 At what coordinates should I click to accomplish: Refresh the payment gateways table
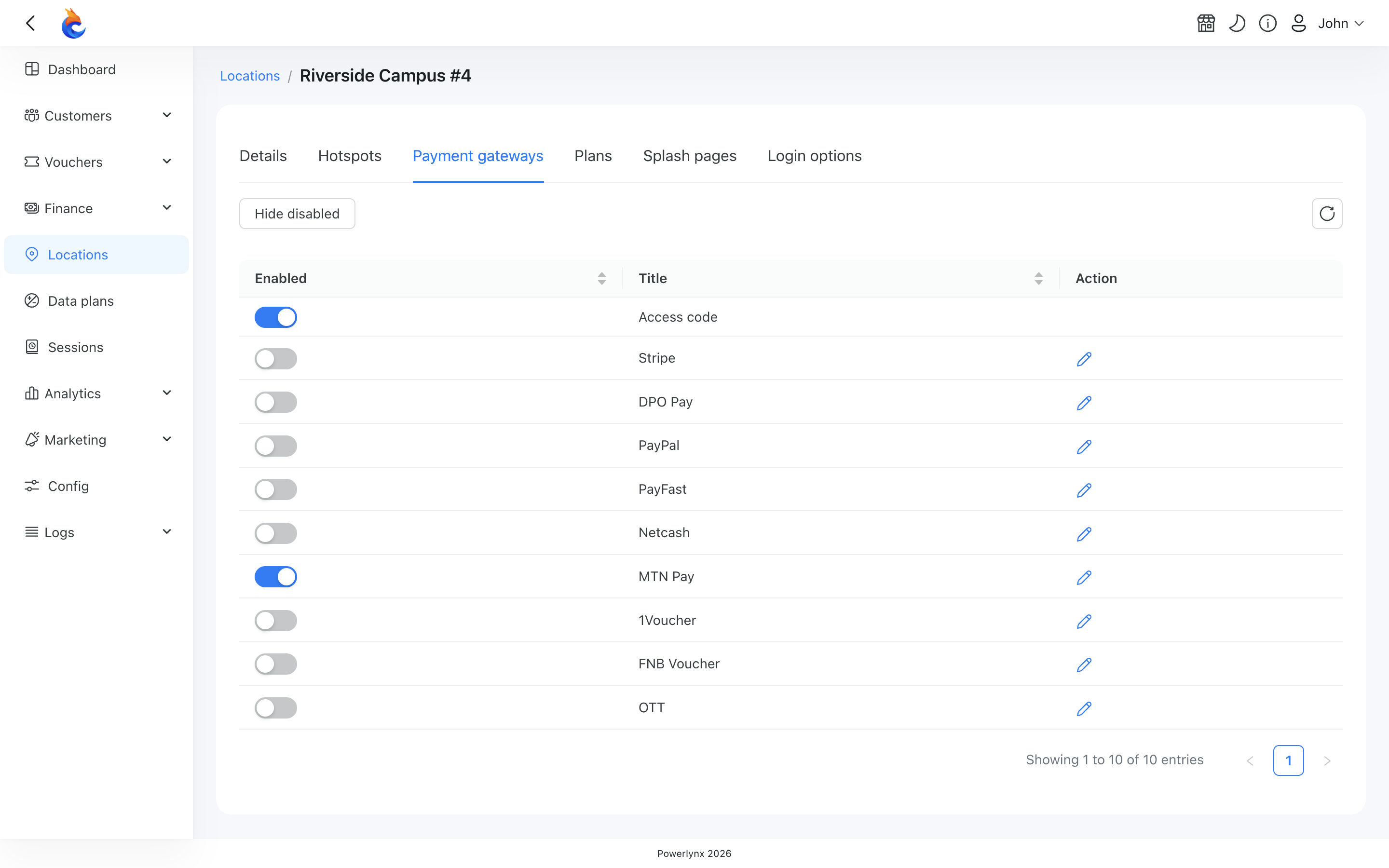tap(1327, 214)
